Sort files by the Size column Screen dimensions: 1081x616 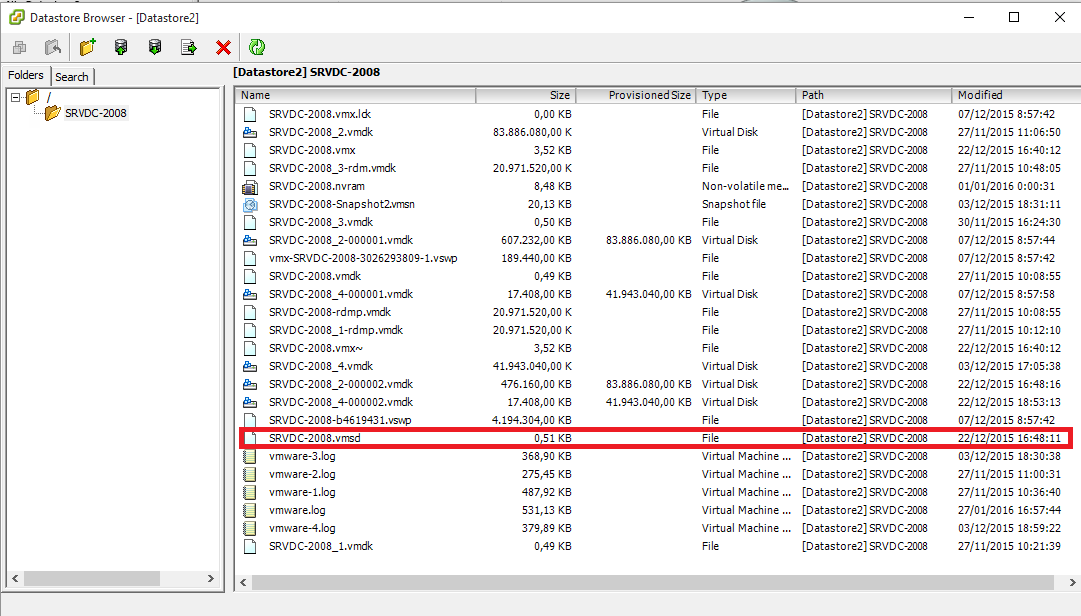click(x=525, y=94)
